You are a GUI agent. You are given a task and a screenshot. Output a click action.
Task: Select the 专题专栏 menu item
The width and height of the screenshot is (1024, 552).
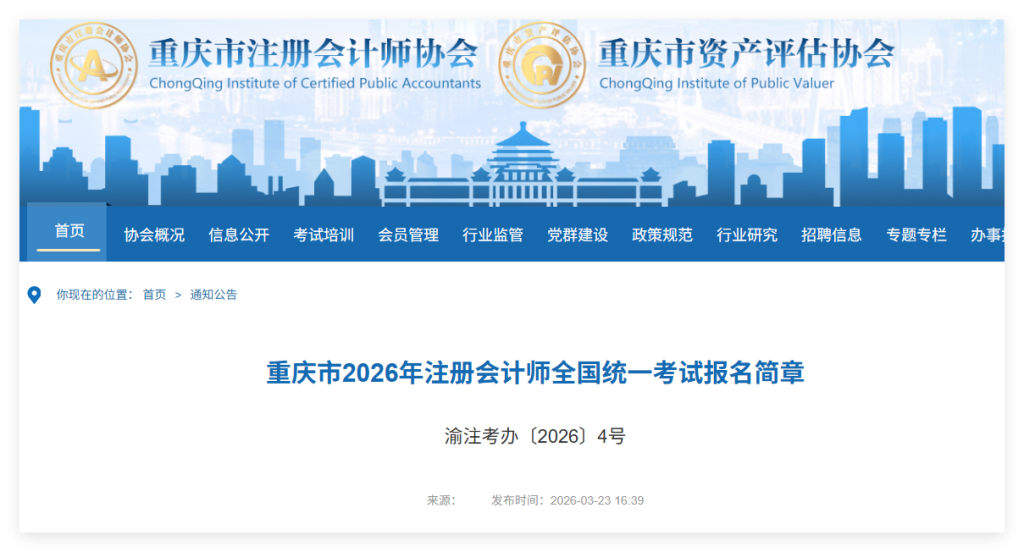click(916, 235)
